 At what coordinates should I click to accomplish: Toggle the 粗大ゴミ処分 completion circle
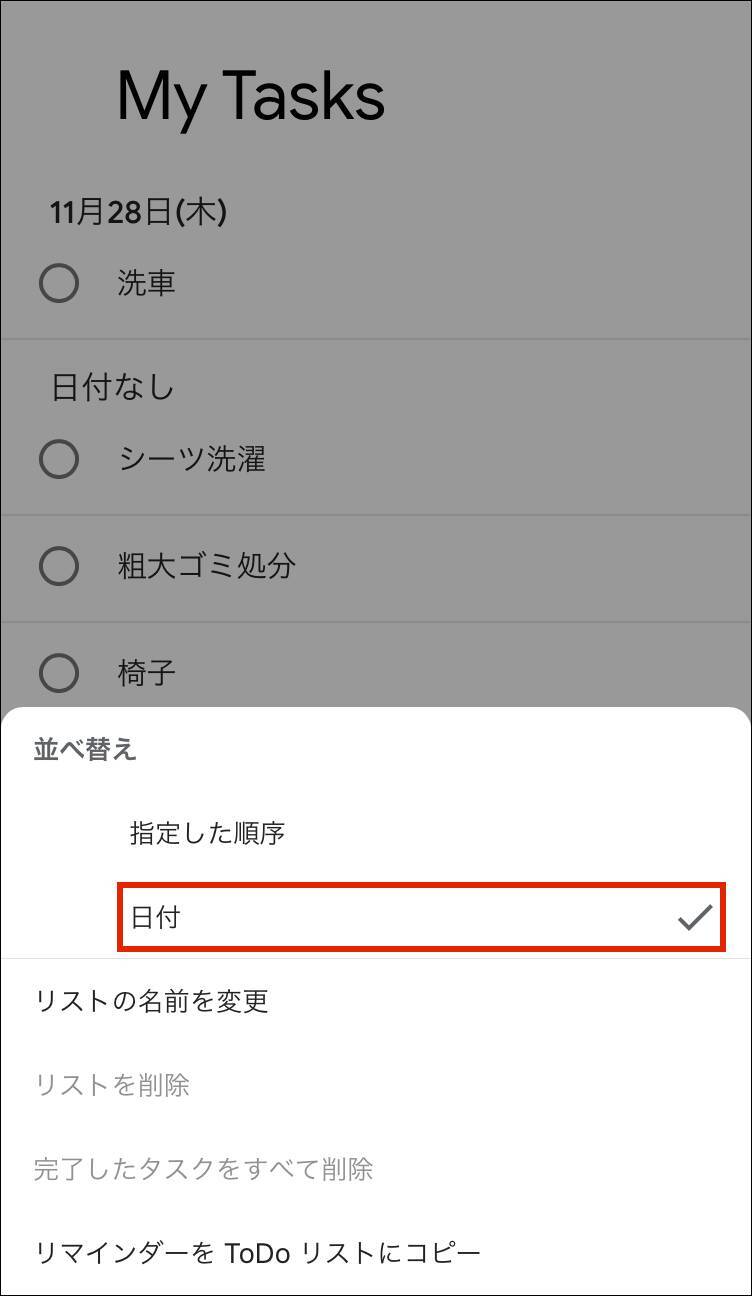[x=59, y=566]
